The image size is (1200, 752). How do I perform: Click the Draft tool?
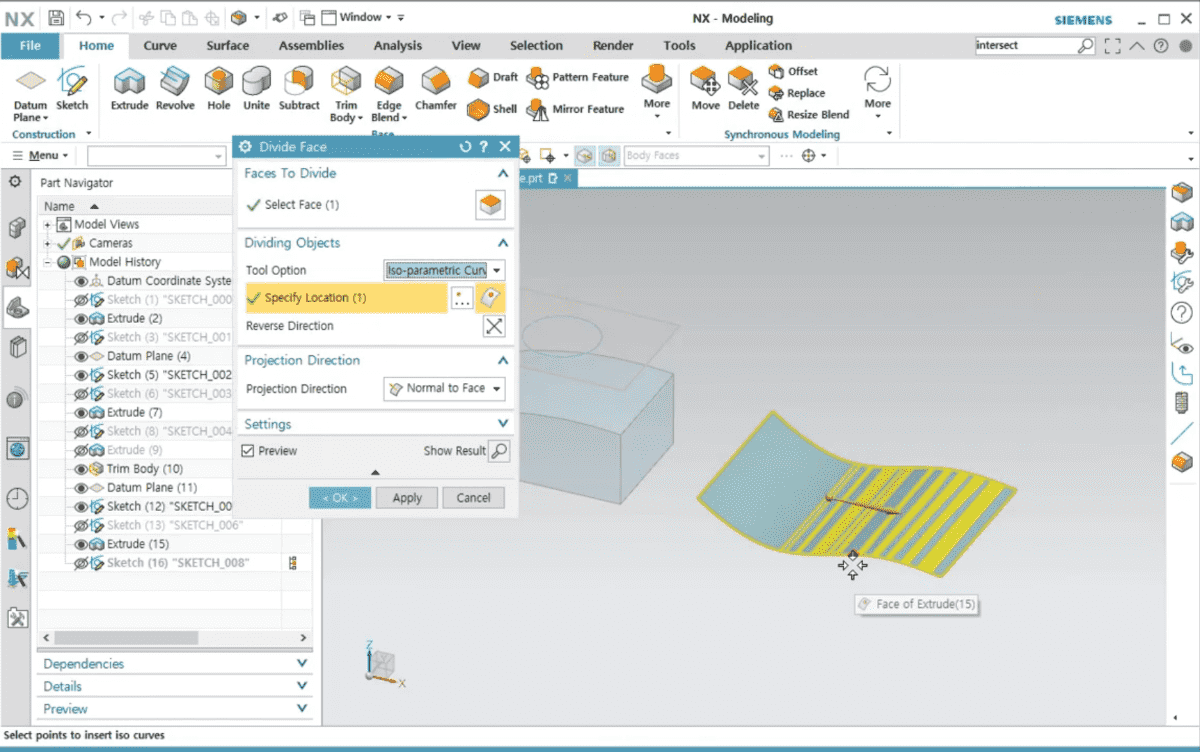493,77
